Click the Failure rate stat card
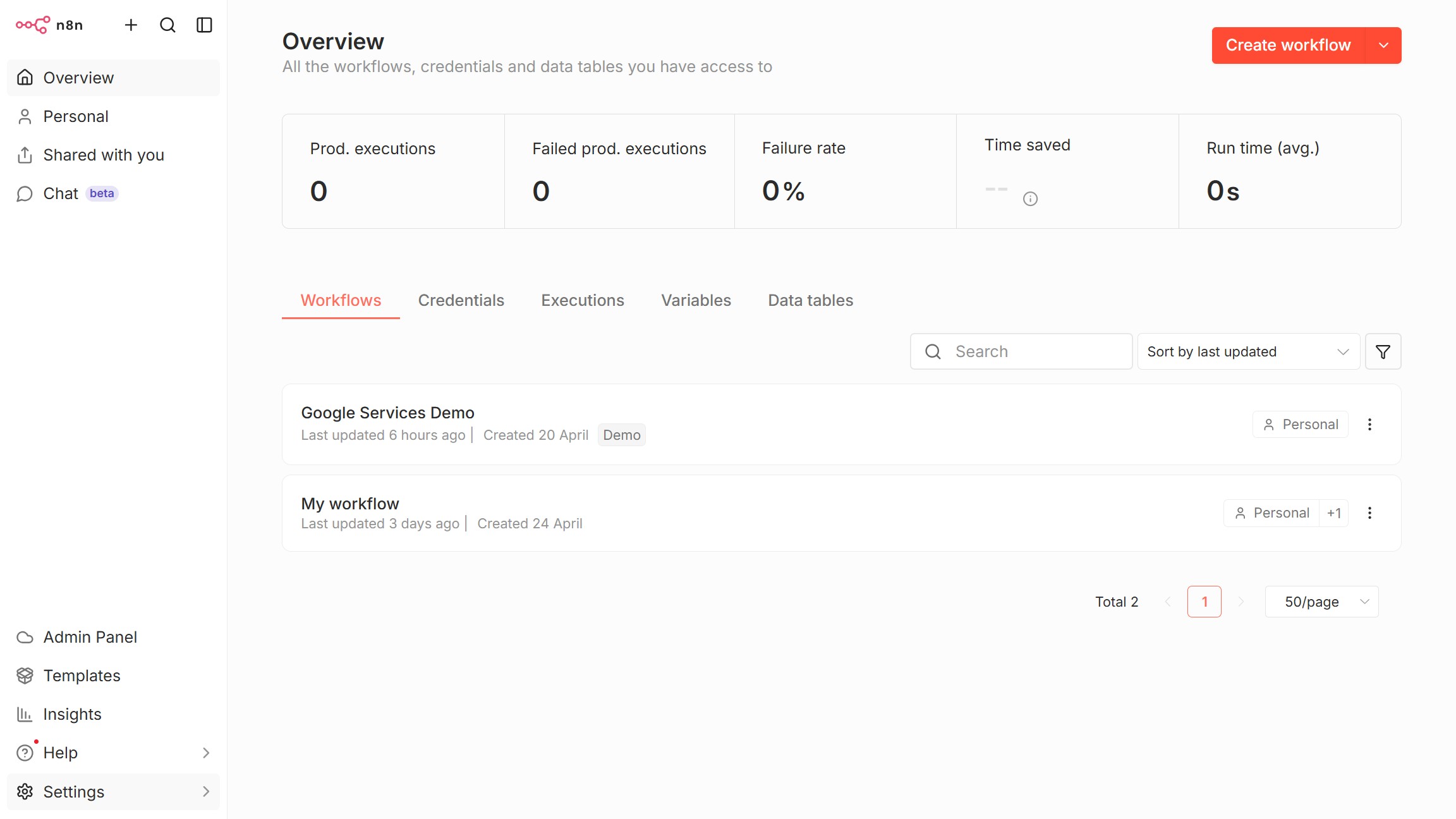The width and height of the screenshot is (1456, 819). (846, 171)
